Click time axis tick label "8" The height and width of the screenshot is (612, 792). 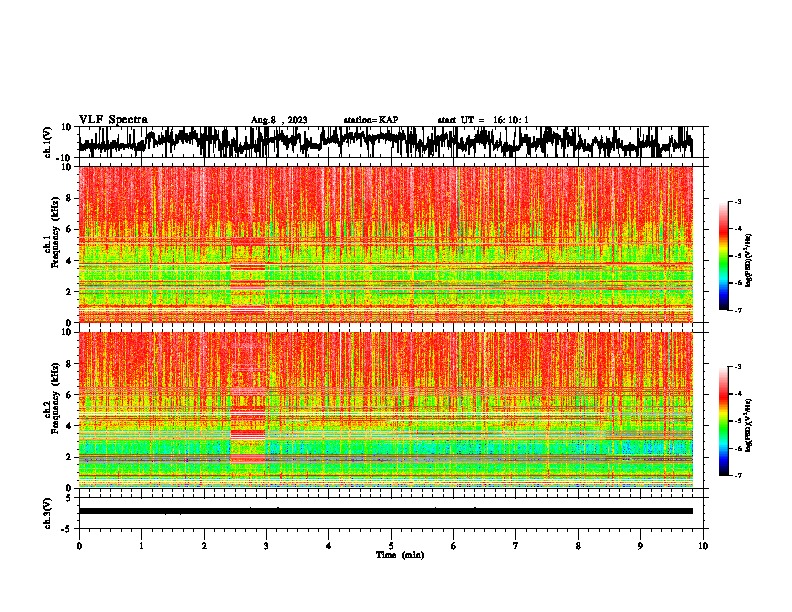click(578, 546)
